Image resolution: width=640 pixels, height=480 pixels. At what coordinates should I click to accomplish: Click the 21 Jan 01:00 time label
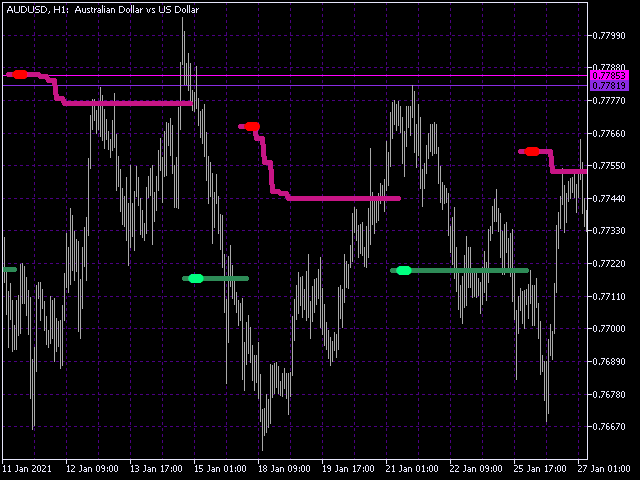click(412, 469)
